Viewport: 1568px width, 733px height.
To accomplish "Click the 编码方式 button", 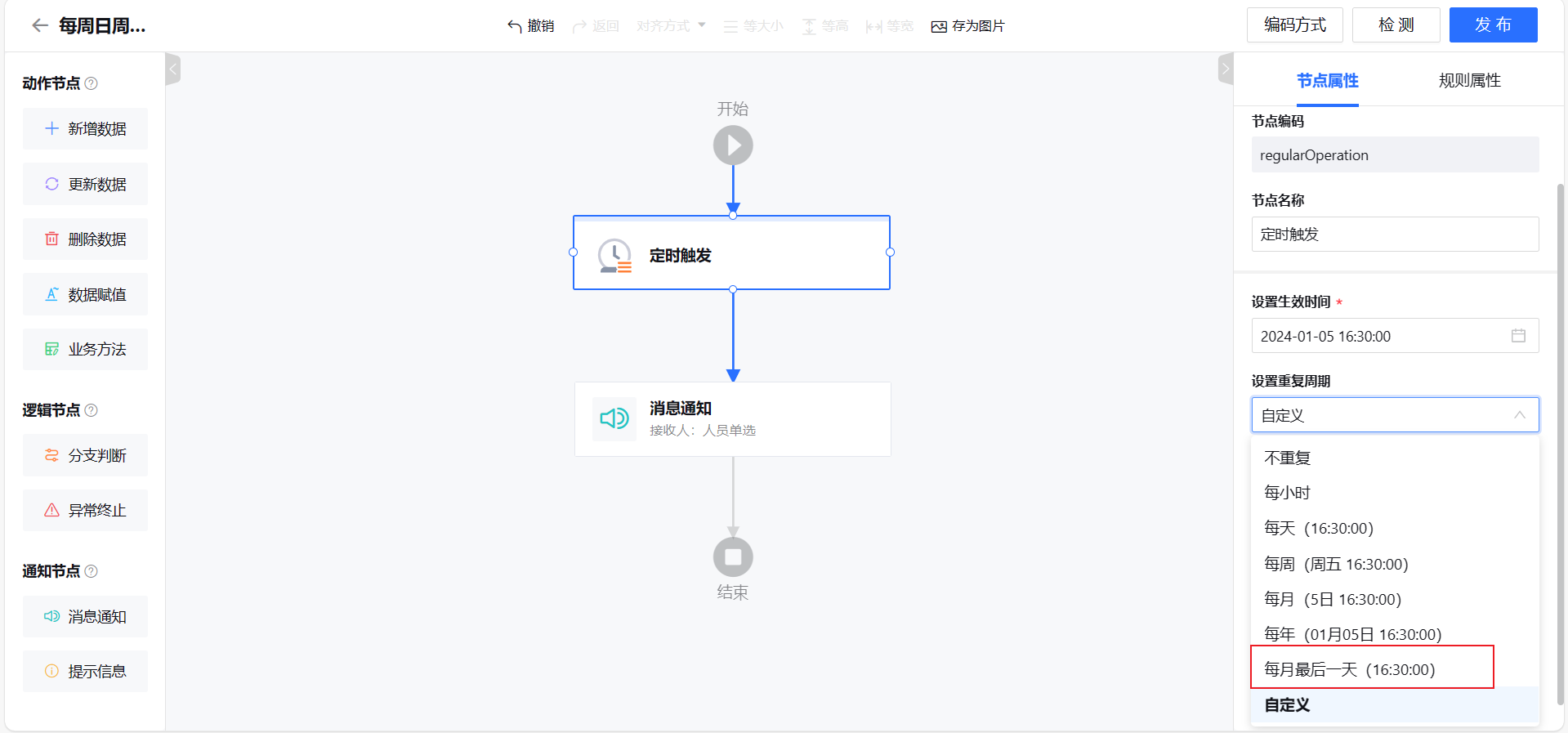I will [x=1294, y=25].
